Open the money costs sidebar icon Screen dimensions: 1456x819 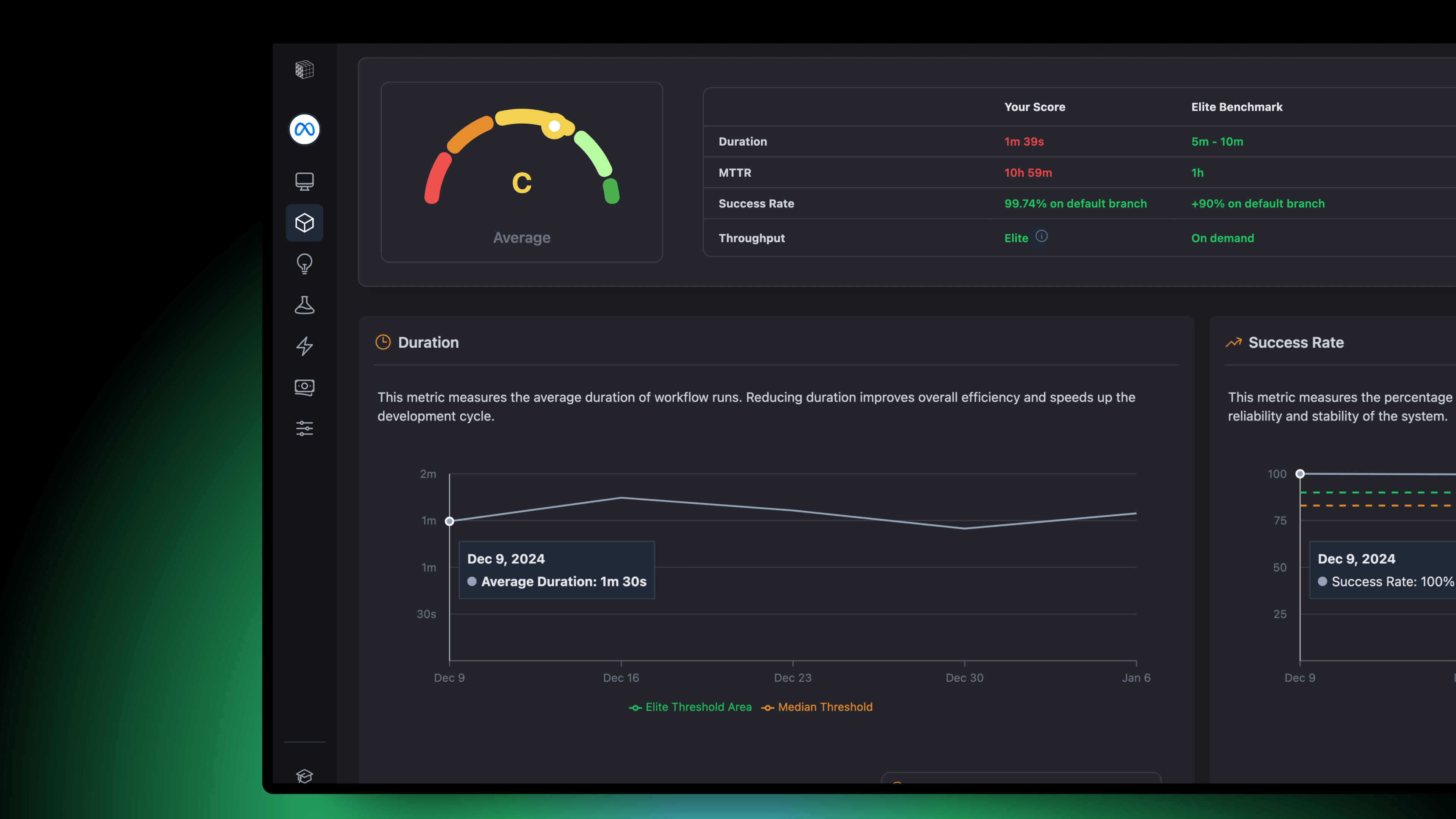pos(304,387)
